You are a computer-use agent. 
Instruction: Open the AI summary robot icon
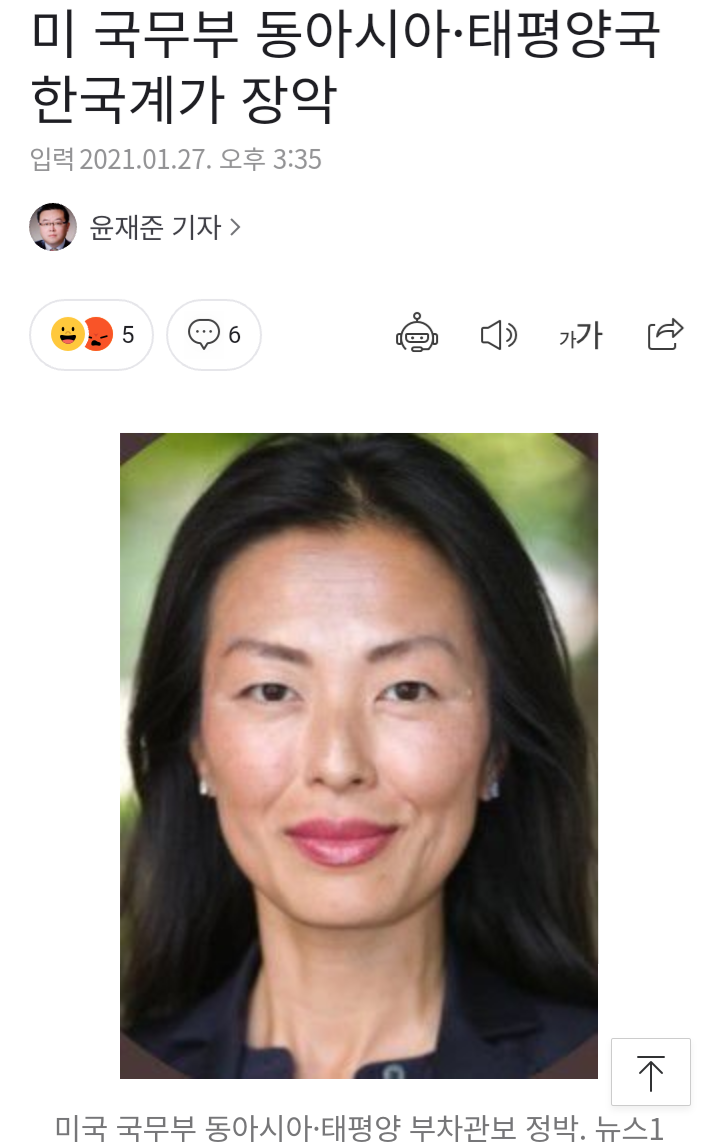coord(416,333)
